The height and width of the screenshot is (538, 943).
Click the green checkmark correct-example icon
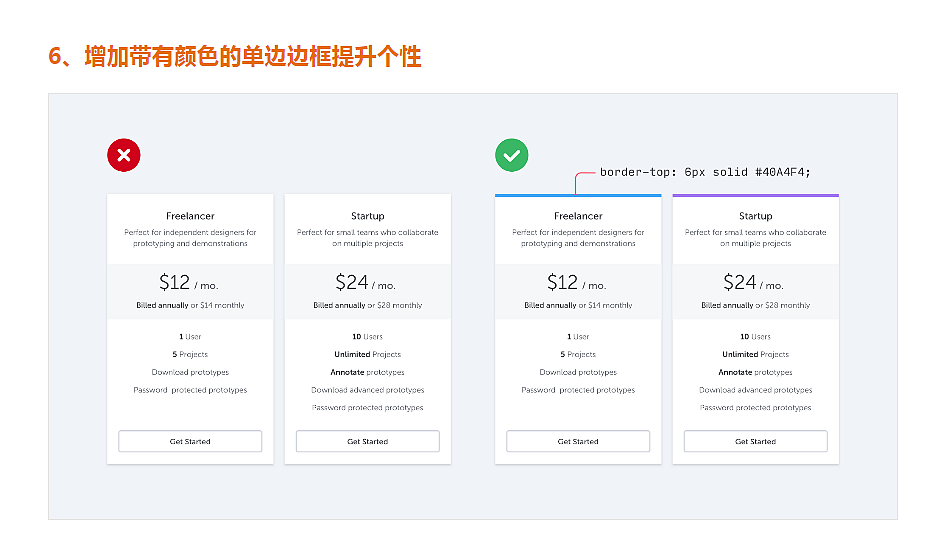[511, 155]
